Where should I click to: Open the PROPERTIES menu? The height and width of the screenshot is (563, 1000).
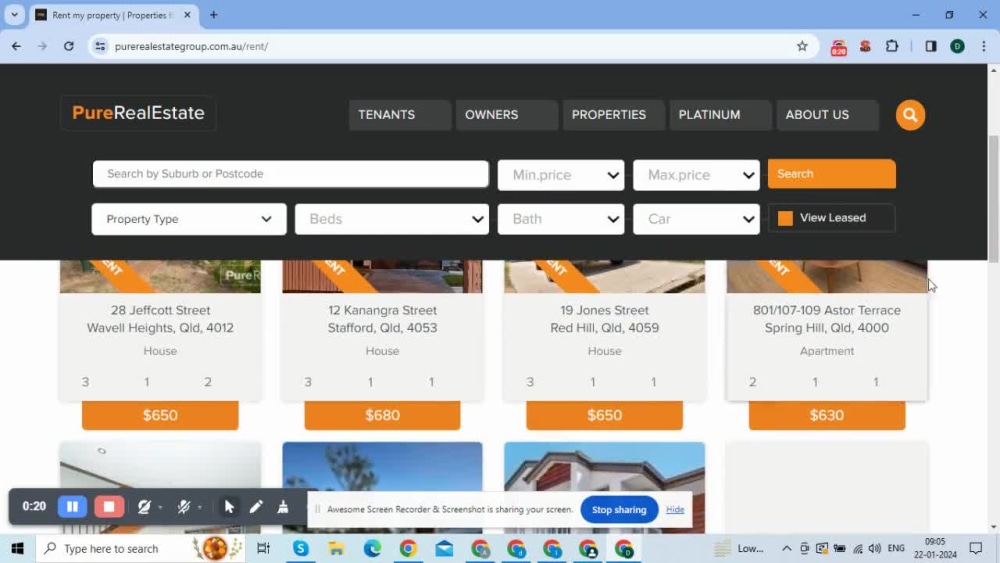tap(613, 115)
